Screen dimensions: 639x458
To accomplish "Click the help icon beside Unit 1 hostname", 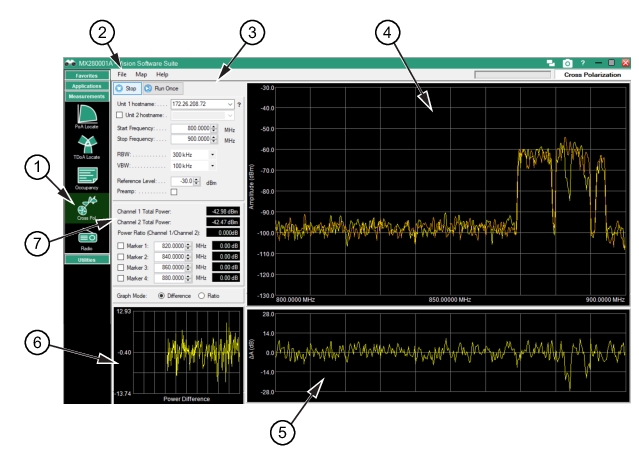I will tap(239, 104).
